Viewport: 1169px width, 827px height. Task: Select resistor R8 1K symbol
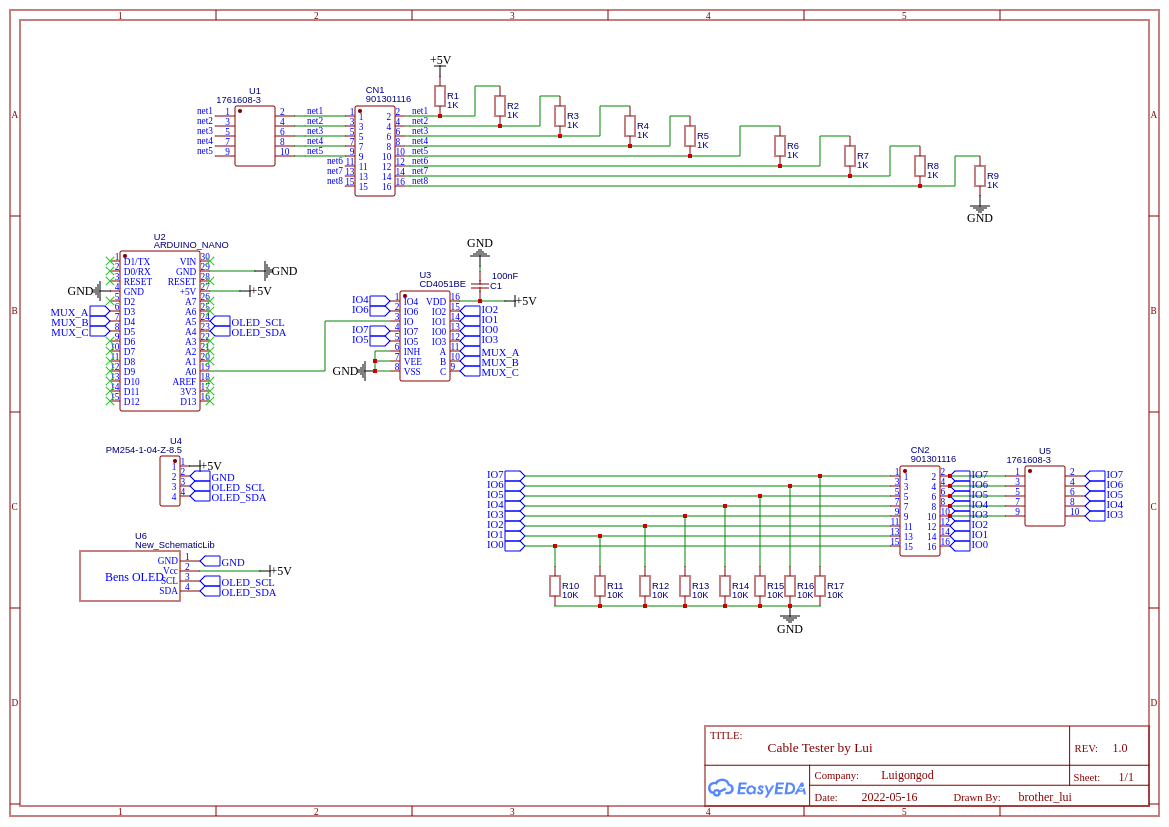click(920, 166)
